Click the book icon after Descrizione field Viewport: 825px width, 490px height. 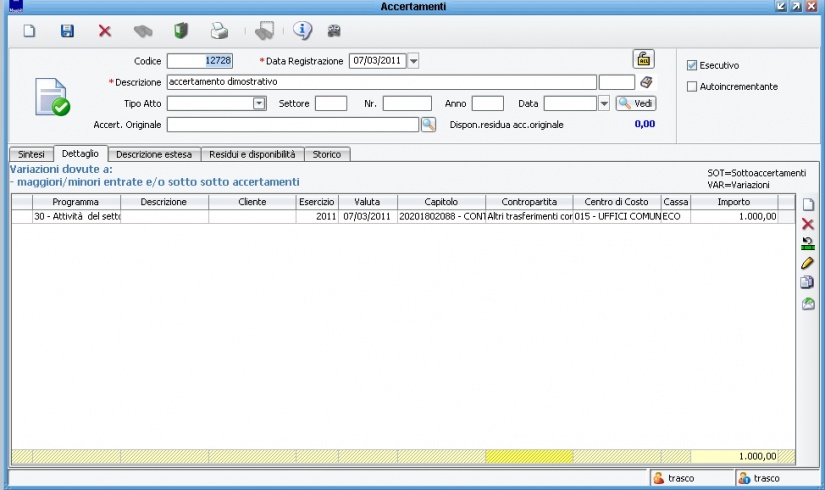coord(646,82)
